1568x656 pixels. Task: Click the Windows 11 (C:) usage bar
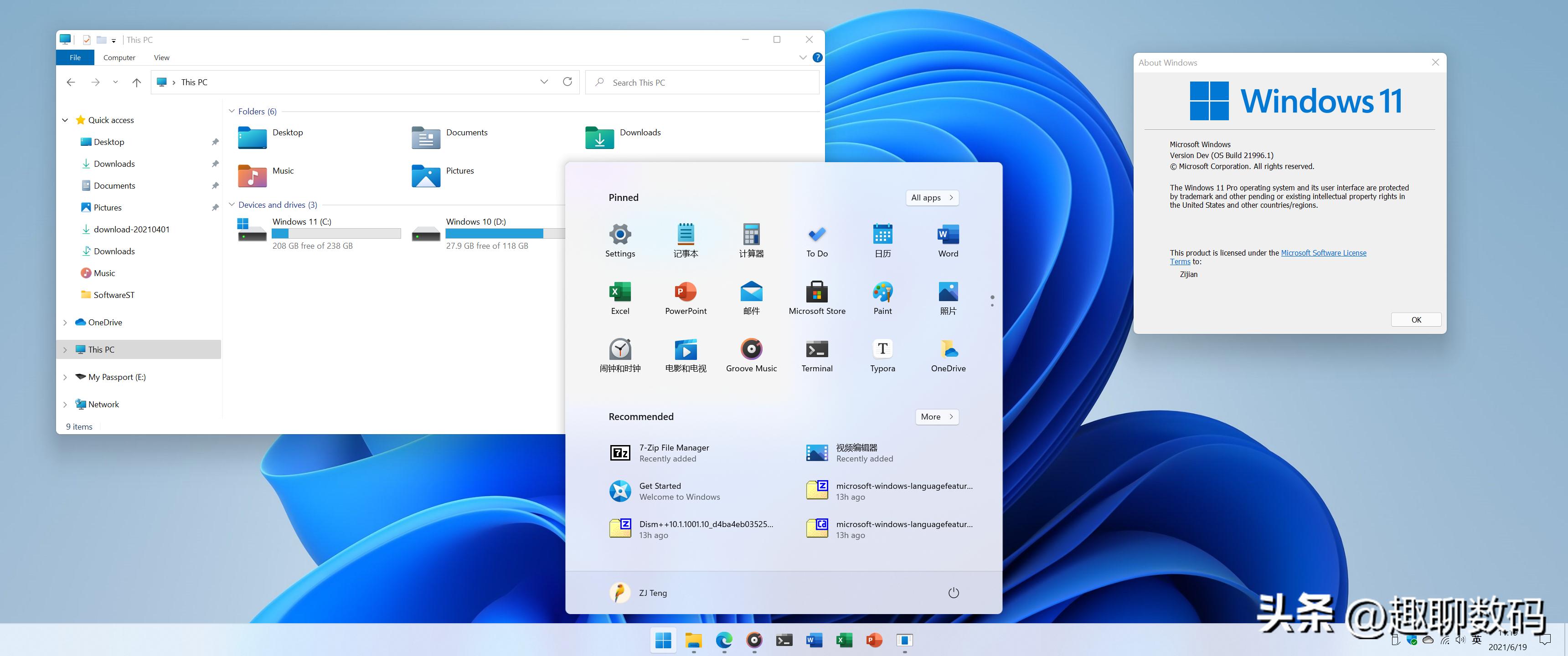click(335, 233)
